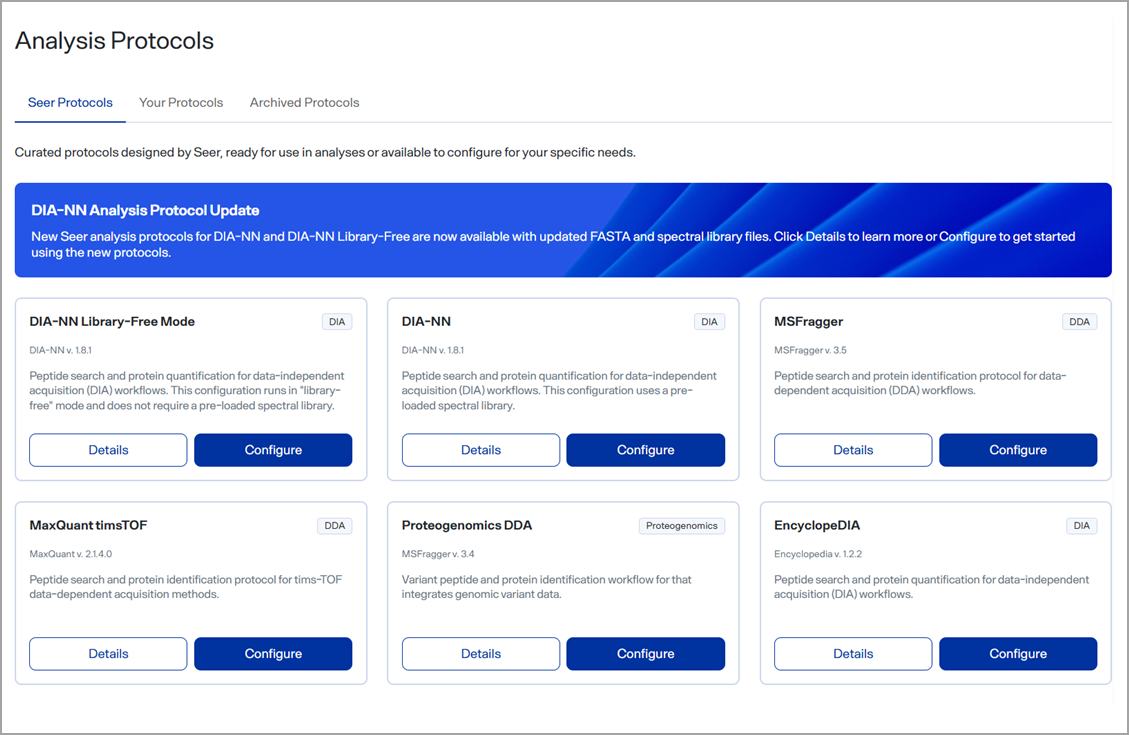Configure the DIA-NN Library-Free Mode protocol

(x=273, y=450)
